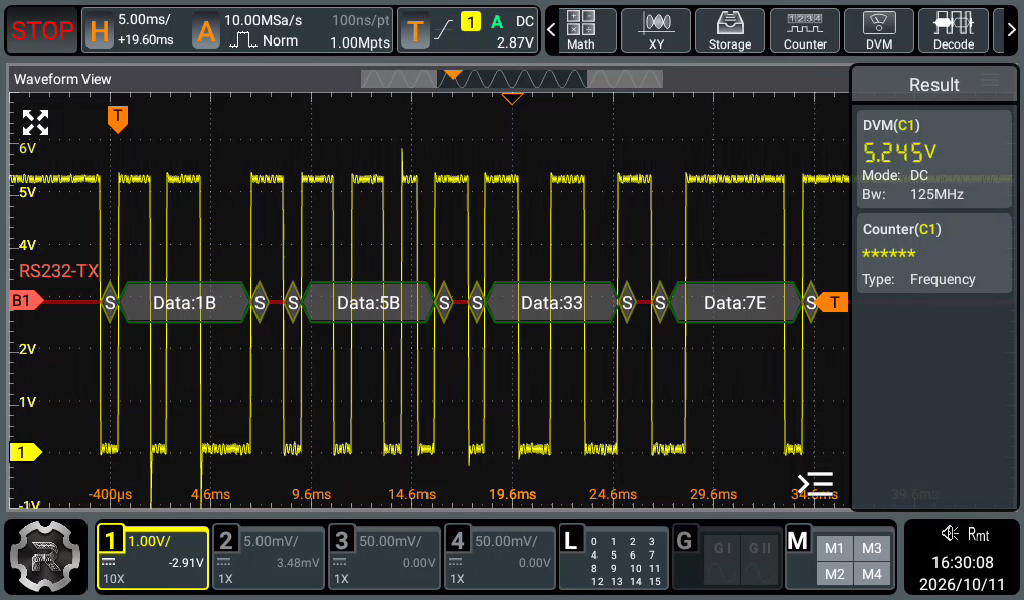Screen dimensions: 1024x600
Task: Click the +19.60ms horizontal offset value
Action: 146,40
